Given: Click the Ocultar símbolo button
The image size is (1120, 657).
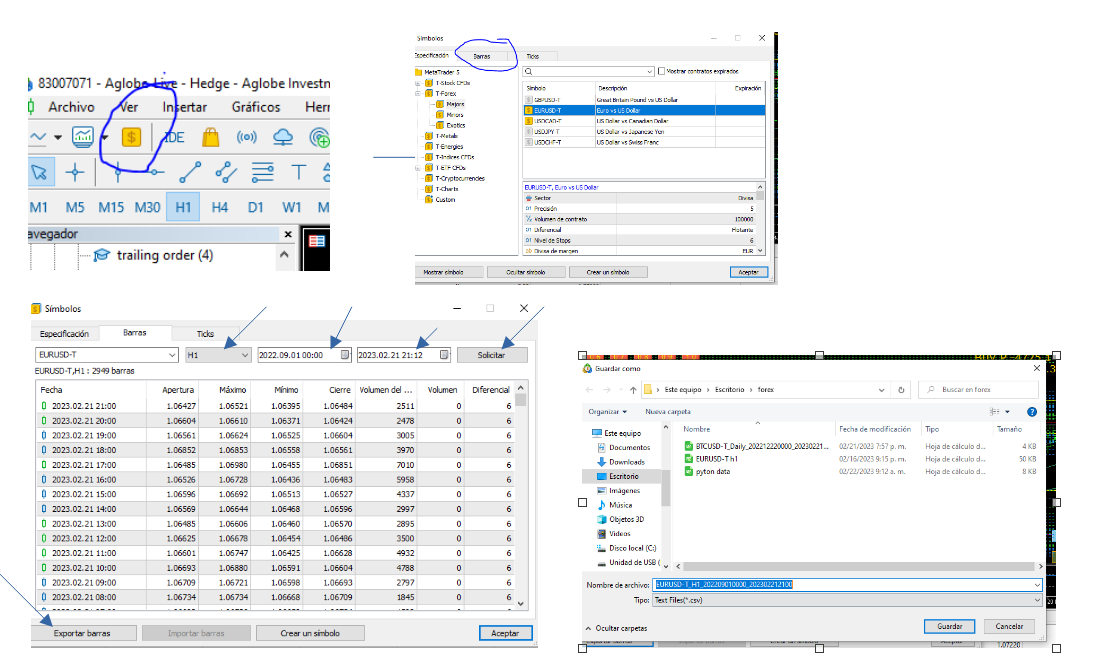Looking at the screenshot, I should click(x=526, y=272).
